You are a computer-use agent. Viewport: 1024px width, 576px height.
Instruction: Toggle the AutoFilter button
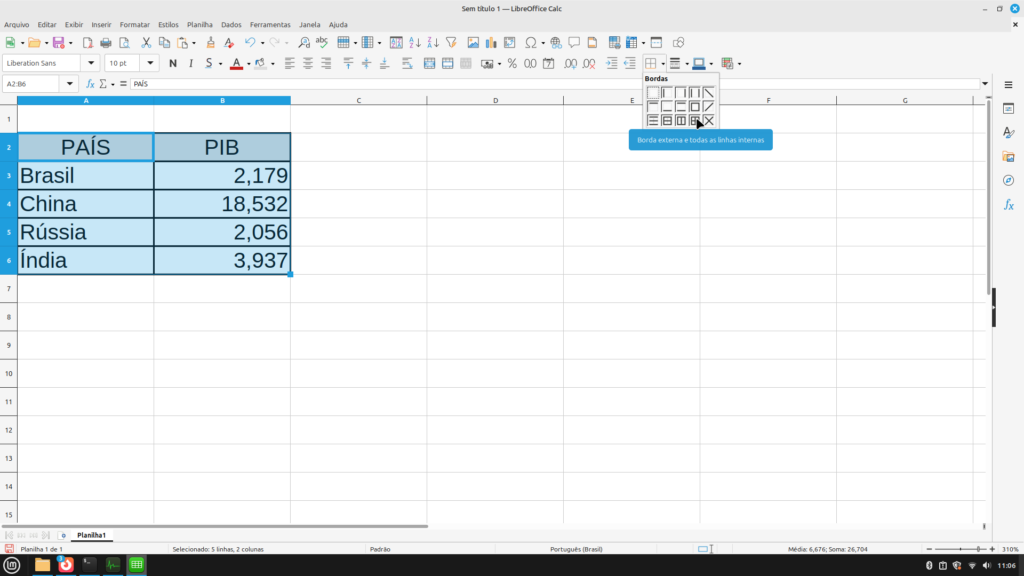coord(451,43)
